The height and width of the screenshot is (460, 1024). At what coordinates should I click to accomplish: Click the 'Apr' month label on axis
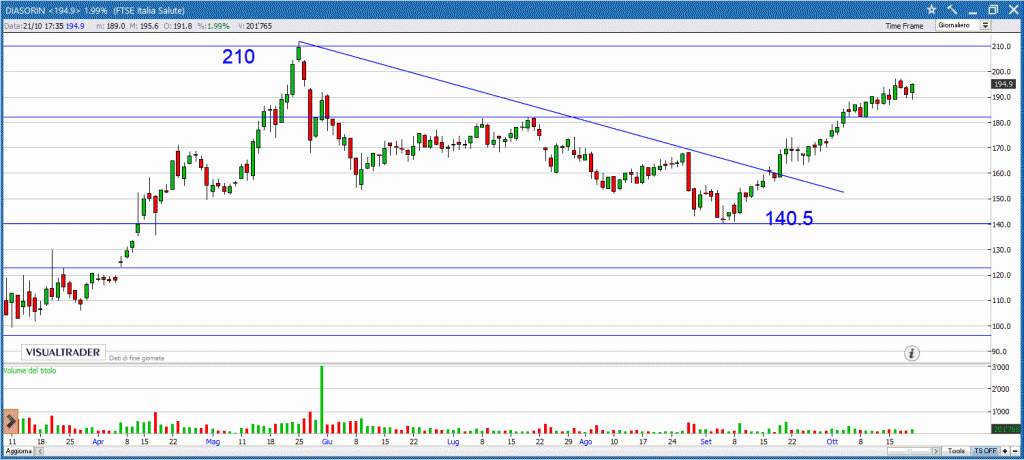98,442
